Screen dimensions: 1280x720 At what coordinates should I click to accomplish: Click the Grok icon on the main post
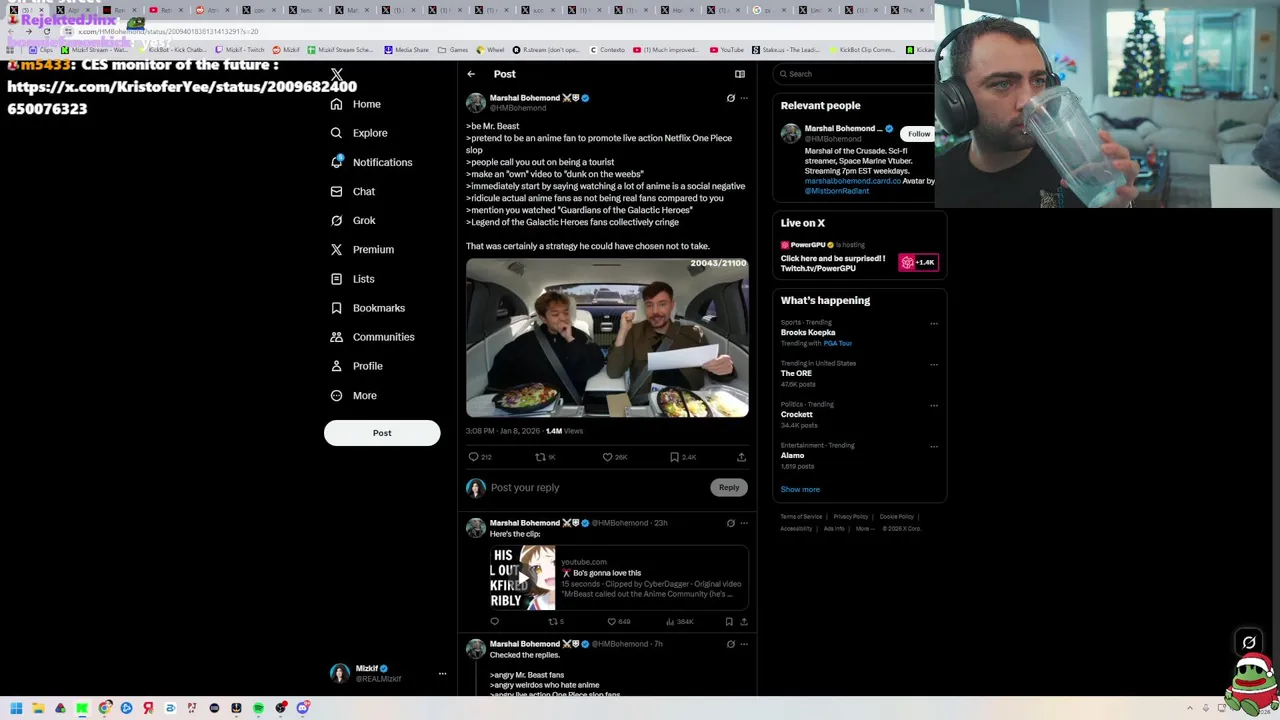coord(730,98)
